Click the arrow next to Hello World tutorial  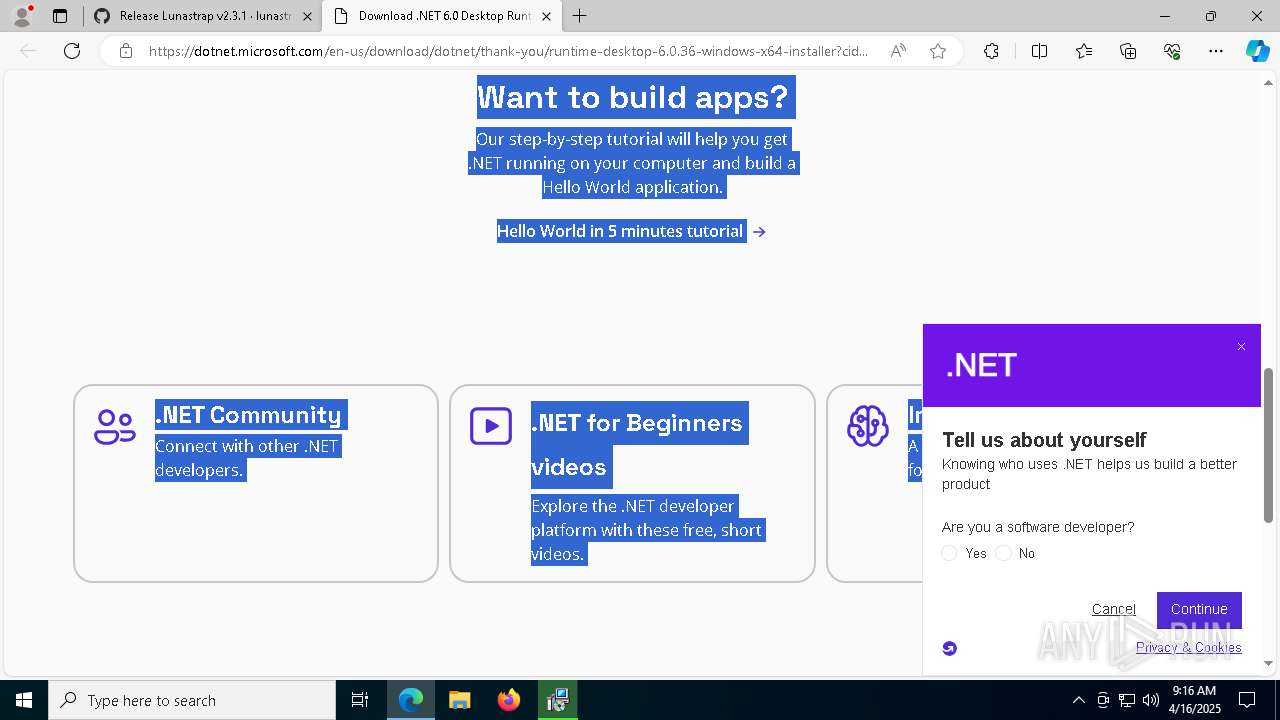760,232
